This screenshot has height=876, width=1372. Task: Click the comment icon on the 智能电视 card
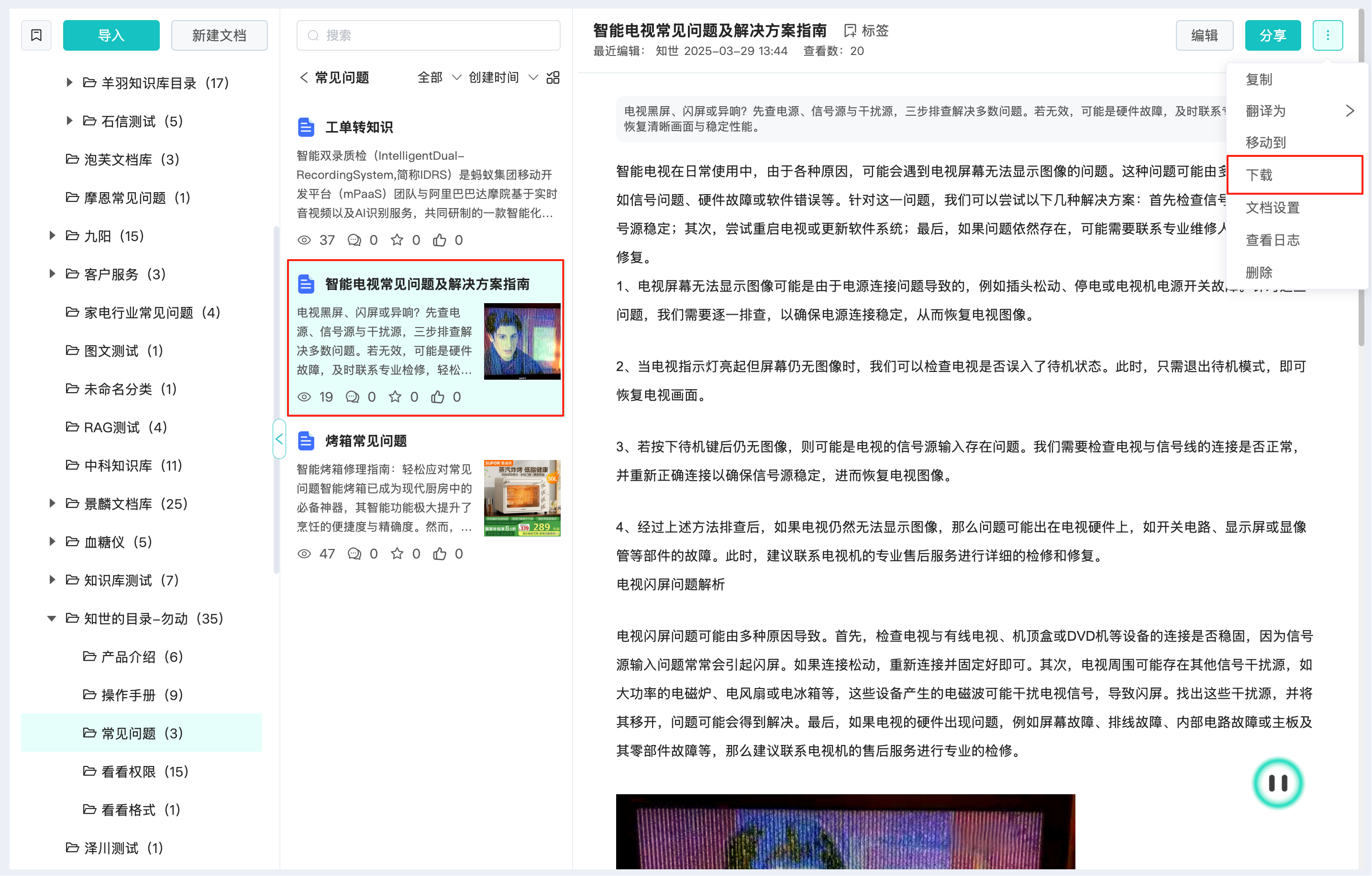click(x=353, y=397)
